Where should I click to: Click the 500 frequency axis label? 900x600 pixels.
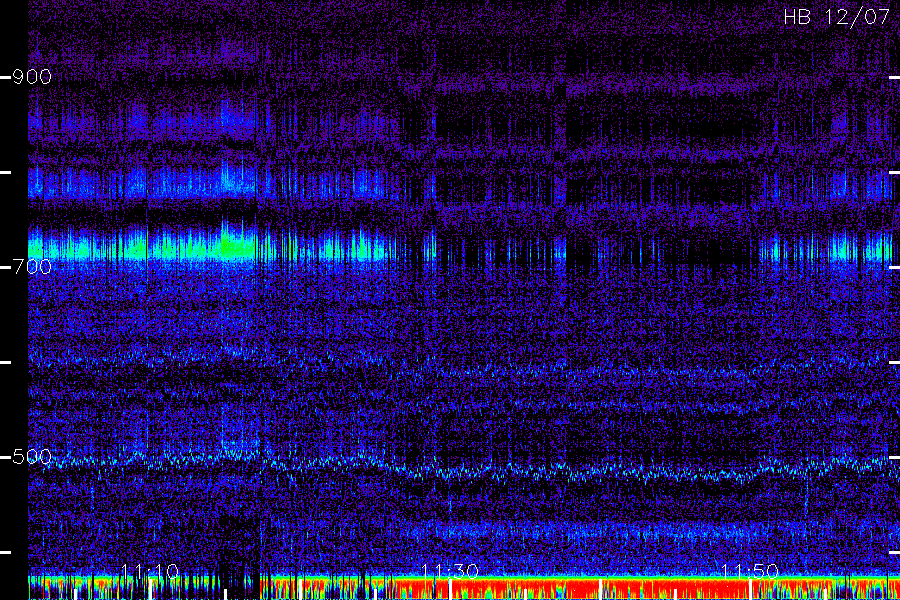(x=32, y=457)
